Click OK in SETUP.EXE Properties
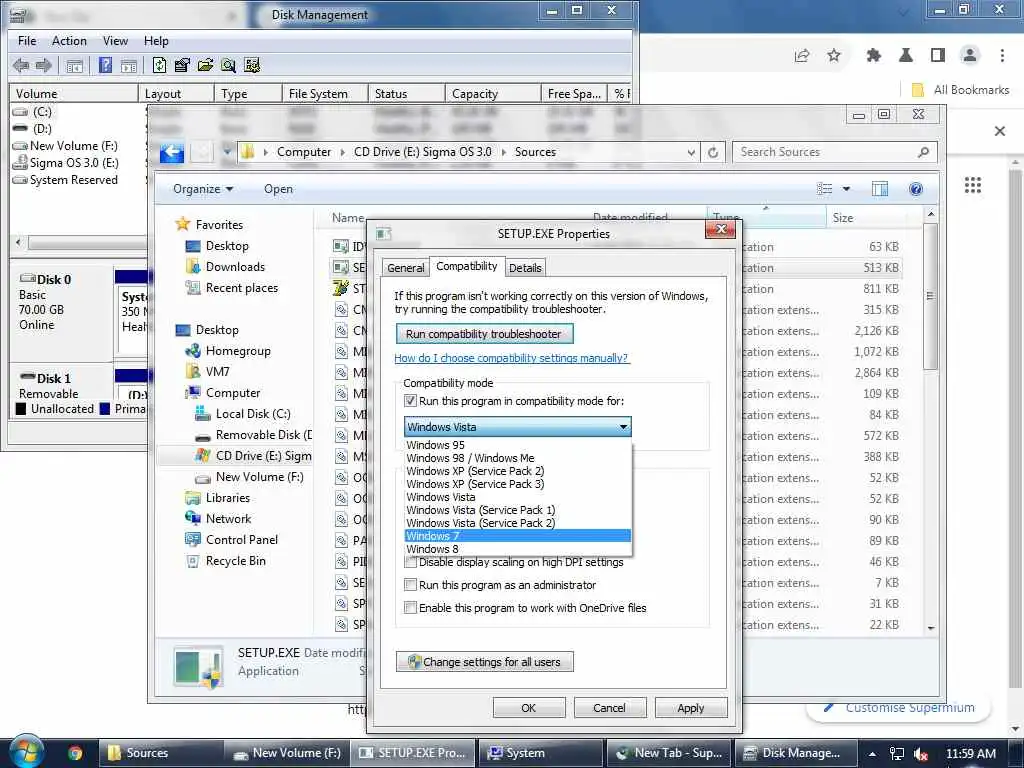Viewport: 1024px width, 768px height. pyautogui.click(x=528, y=708)
